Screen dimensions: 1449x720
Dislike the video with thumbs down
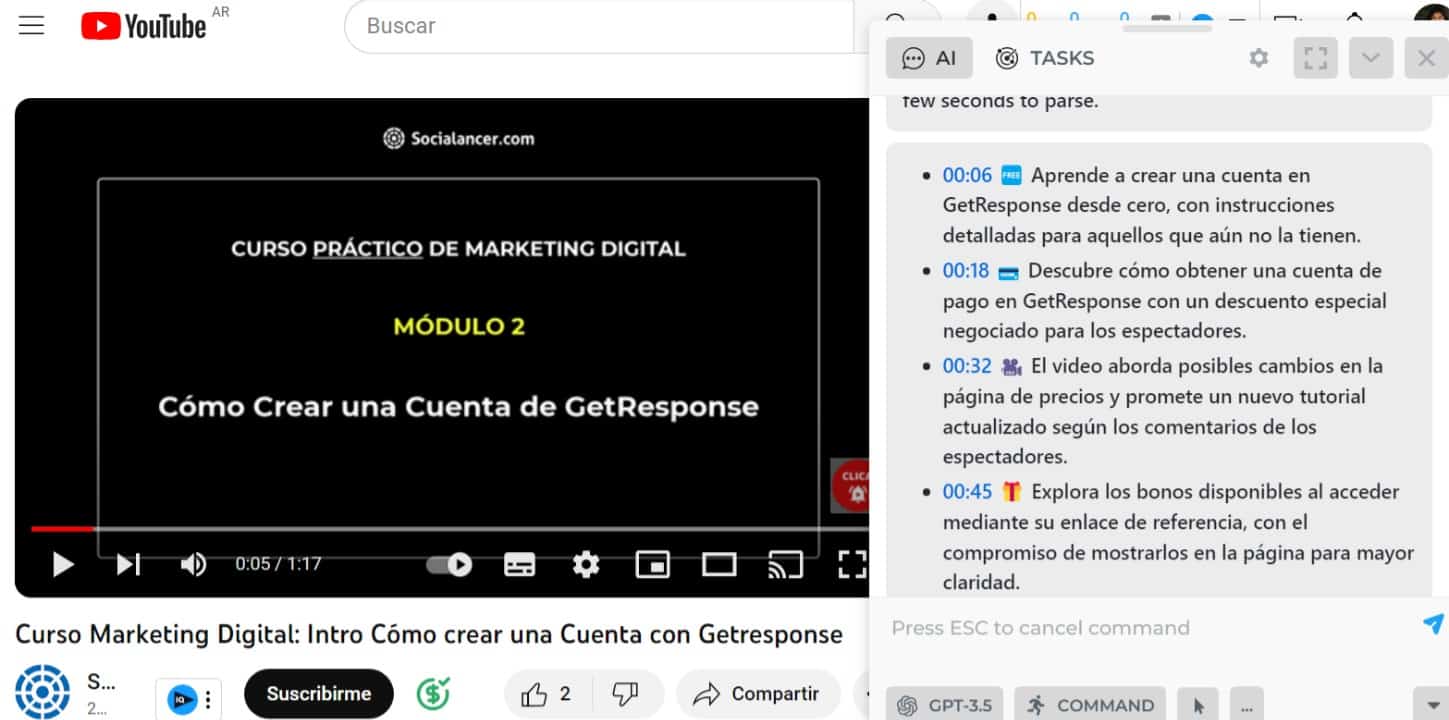626,694
